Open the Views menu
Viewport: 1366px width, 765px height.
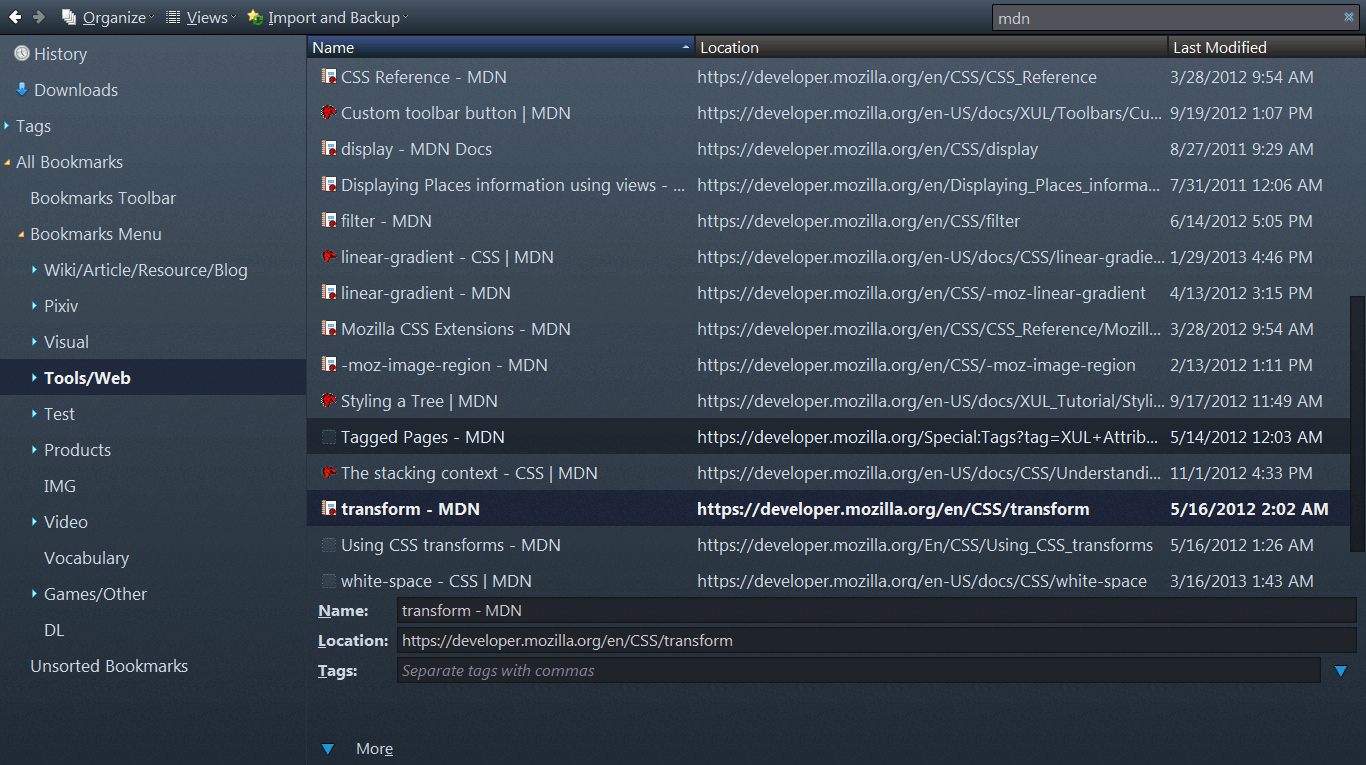[200, 17]
